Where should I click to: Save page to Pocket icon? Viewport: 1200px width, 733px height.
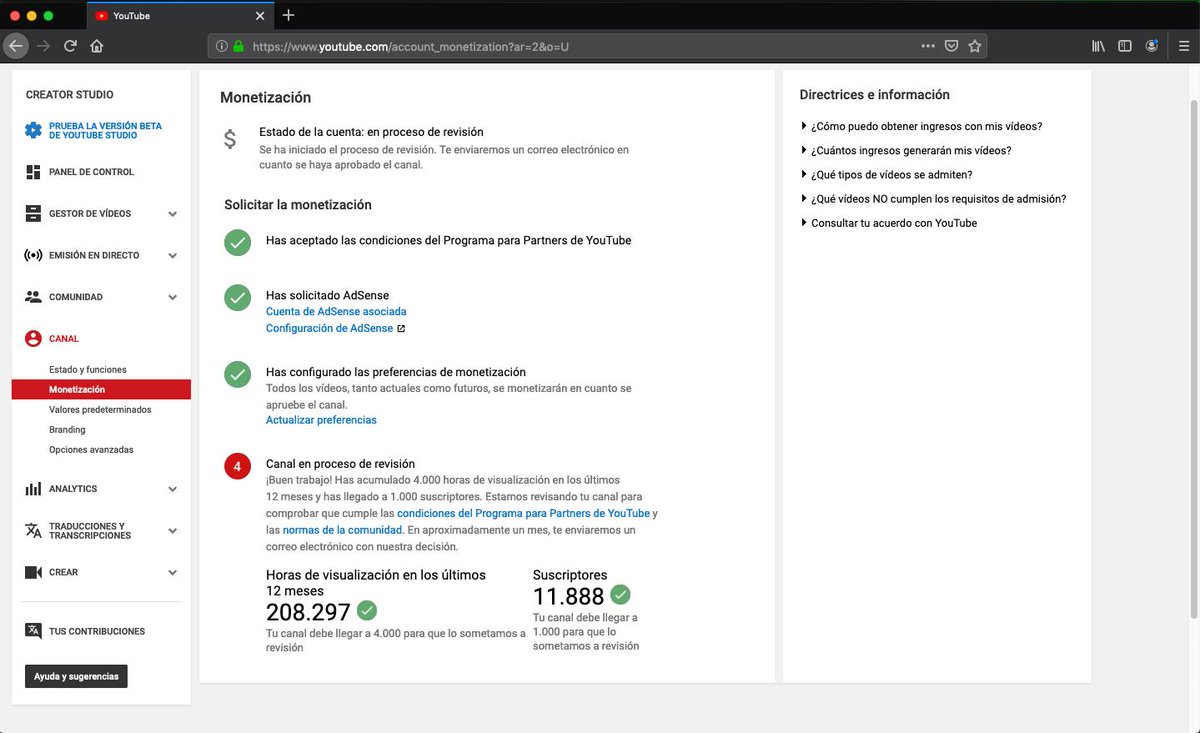(952, 46)
